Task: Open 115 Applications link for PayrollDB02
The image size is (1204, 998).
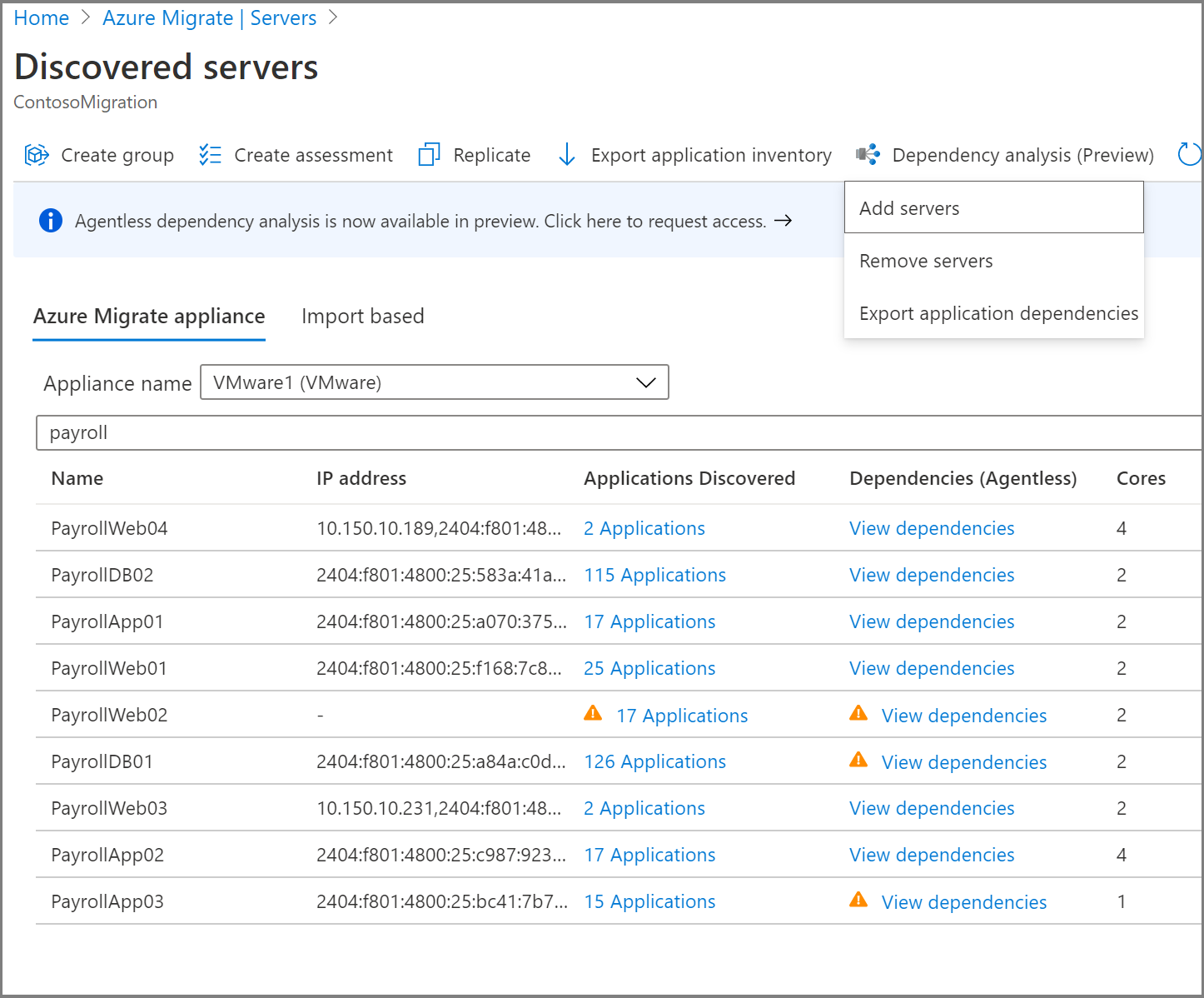Action: pyautogui.click(x=654, y=575)
